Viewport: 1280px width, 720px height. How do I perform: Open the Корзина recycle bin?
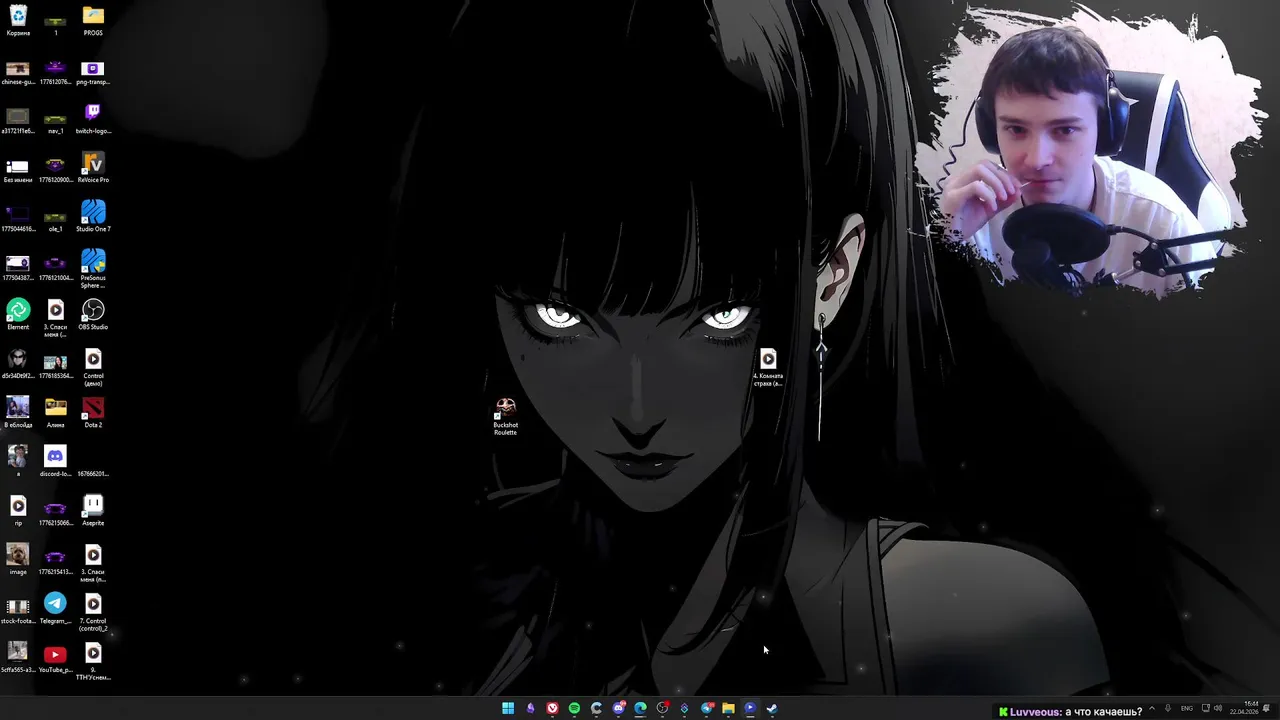point(18,20)
